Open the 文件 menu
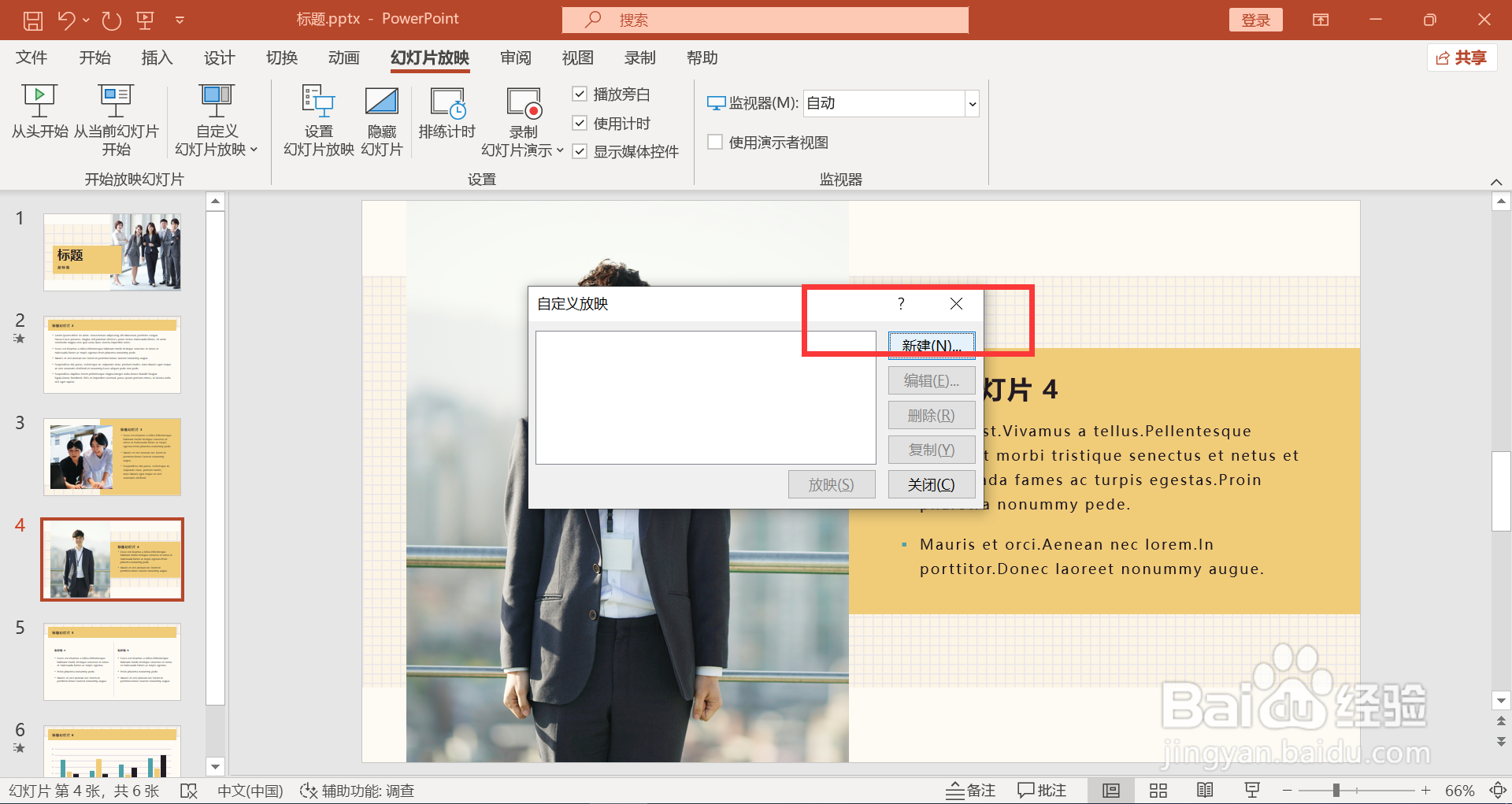Image resolution: width=1512 pixels, height=804 pixels. (31, 57)
